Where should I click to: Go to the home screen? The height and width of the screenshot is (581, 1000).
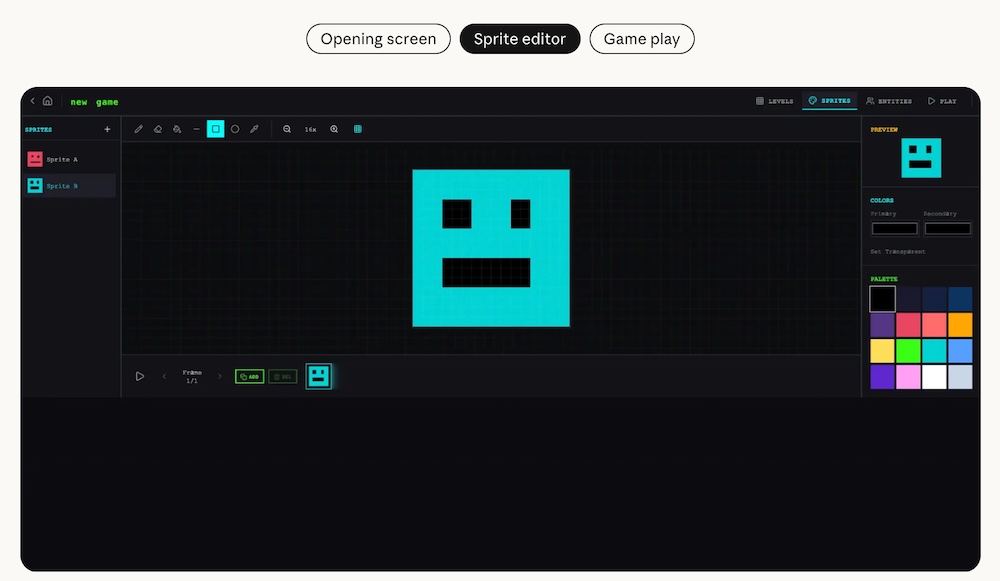click(x=47, y=101)
